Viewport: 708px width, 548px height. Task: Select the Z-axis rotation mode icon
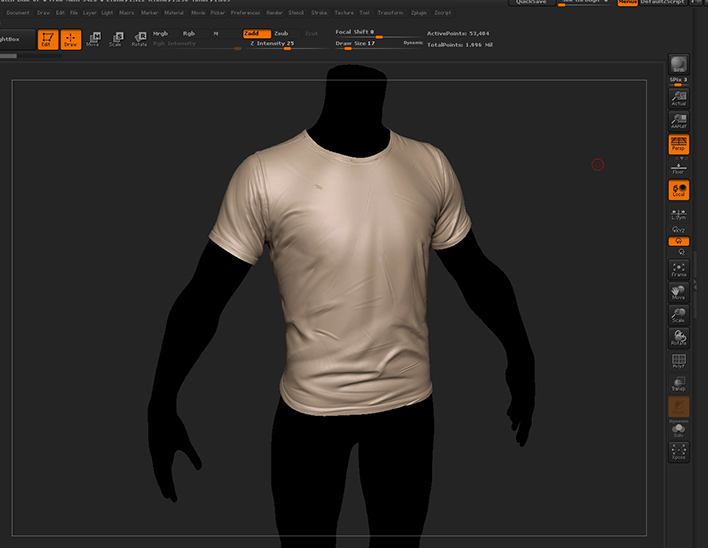pyautogui.click(x=681, y=252)
